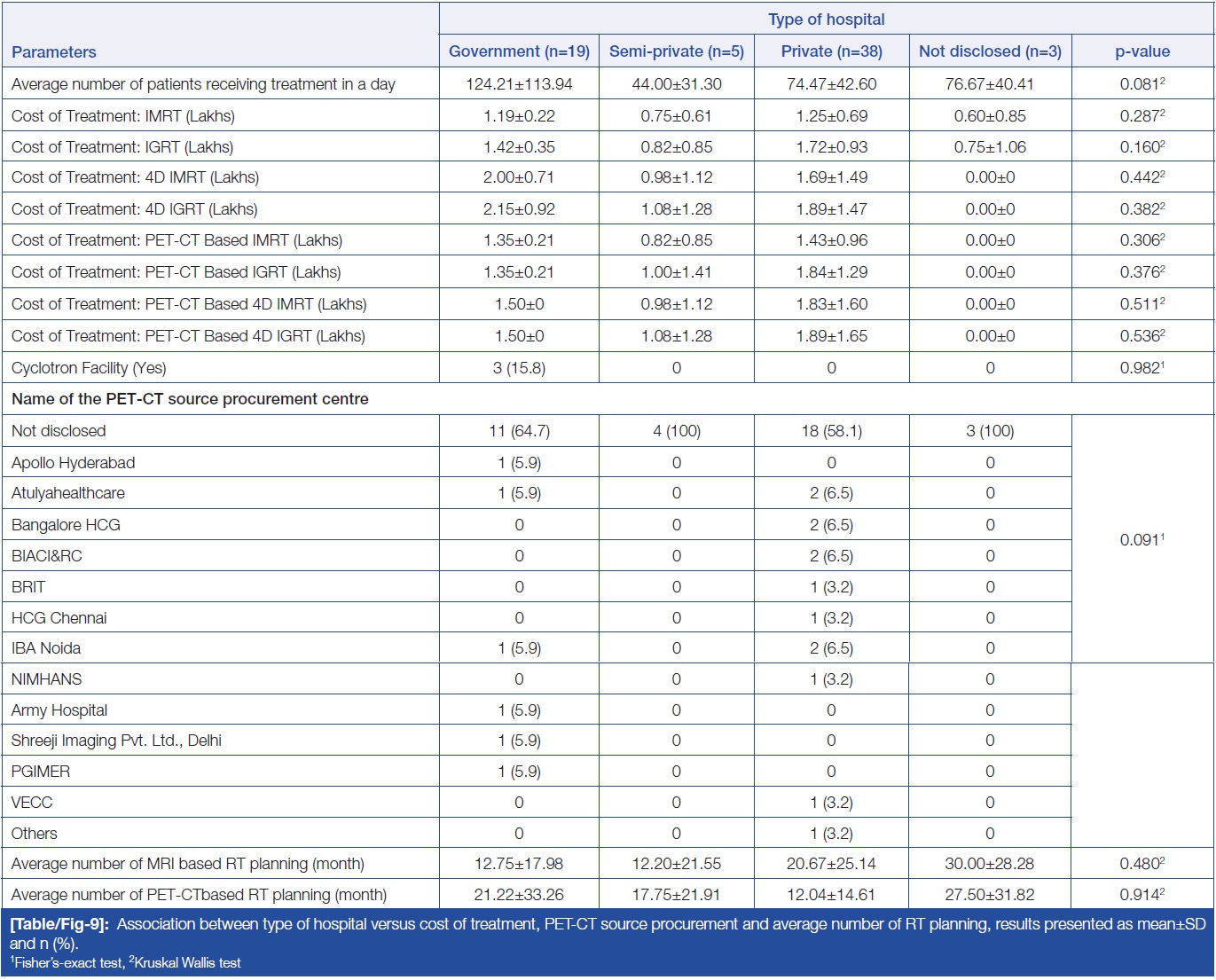Screen dimensions: 1216x980
Task: Click the "Army Hospital" row label
Action: tap(59, 710)
